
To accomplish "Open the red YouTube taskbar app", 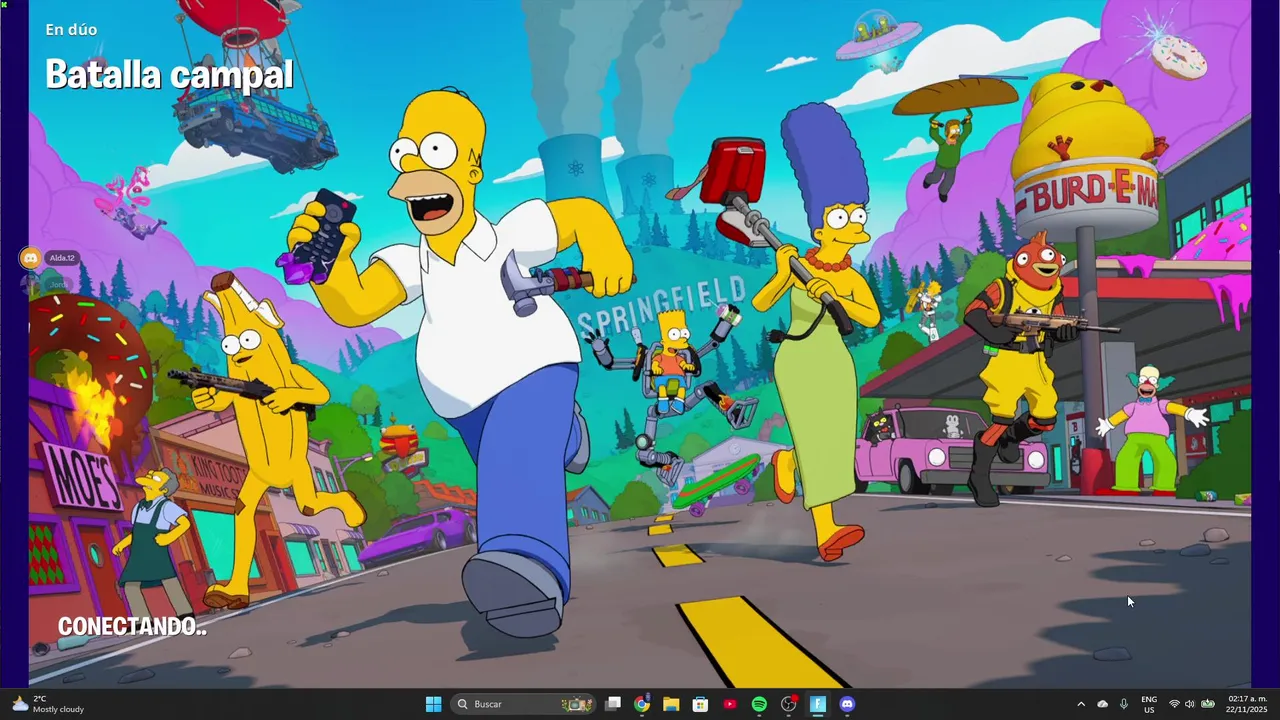I will point(729,704).
